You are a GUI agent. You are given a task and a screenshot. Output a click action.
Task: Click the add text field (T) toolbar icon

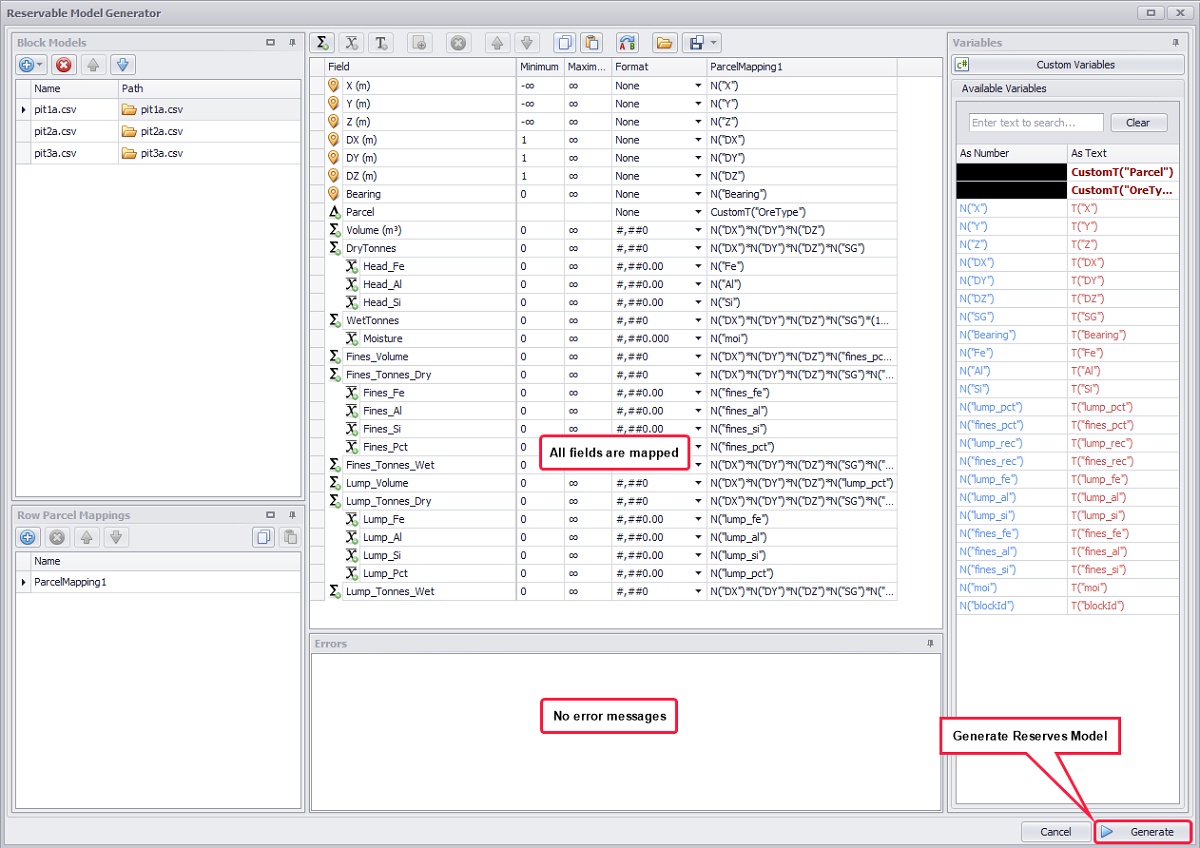click(380, 43)
